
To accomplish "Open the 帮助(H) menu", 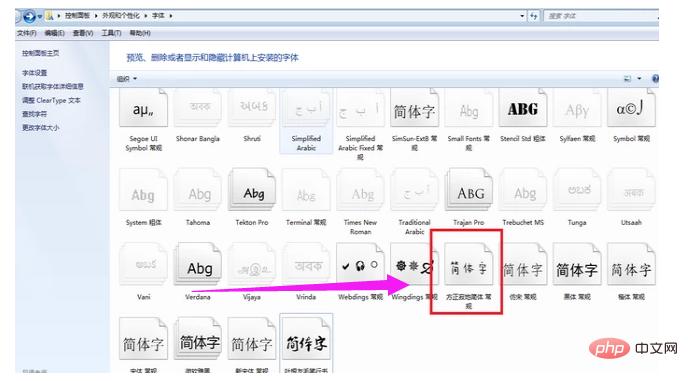I will pyautogui.click(x=140, y=33).
